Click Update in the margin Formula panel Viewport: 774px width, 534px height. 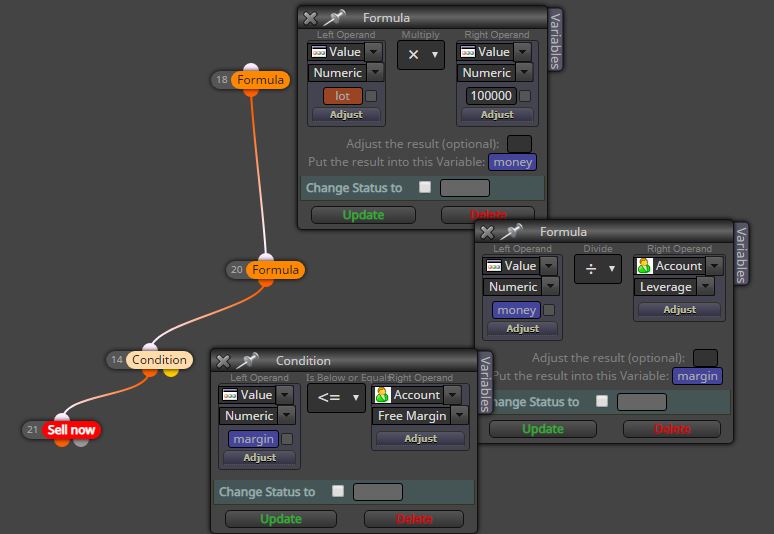tap(542, 429)
